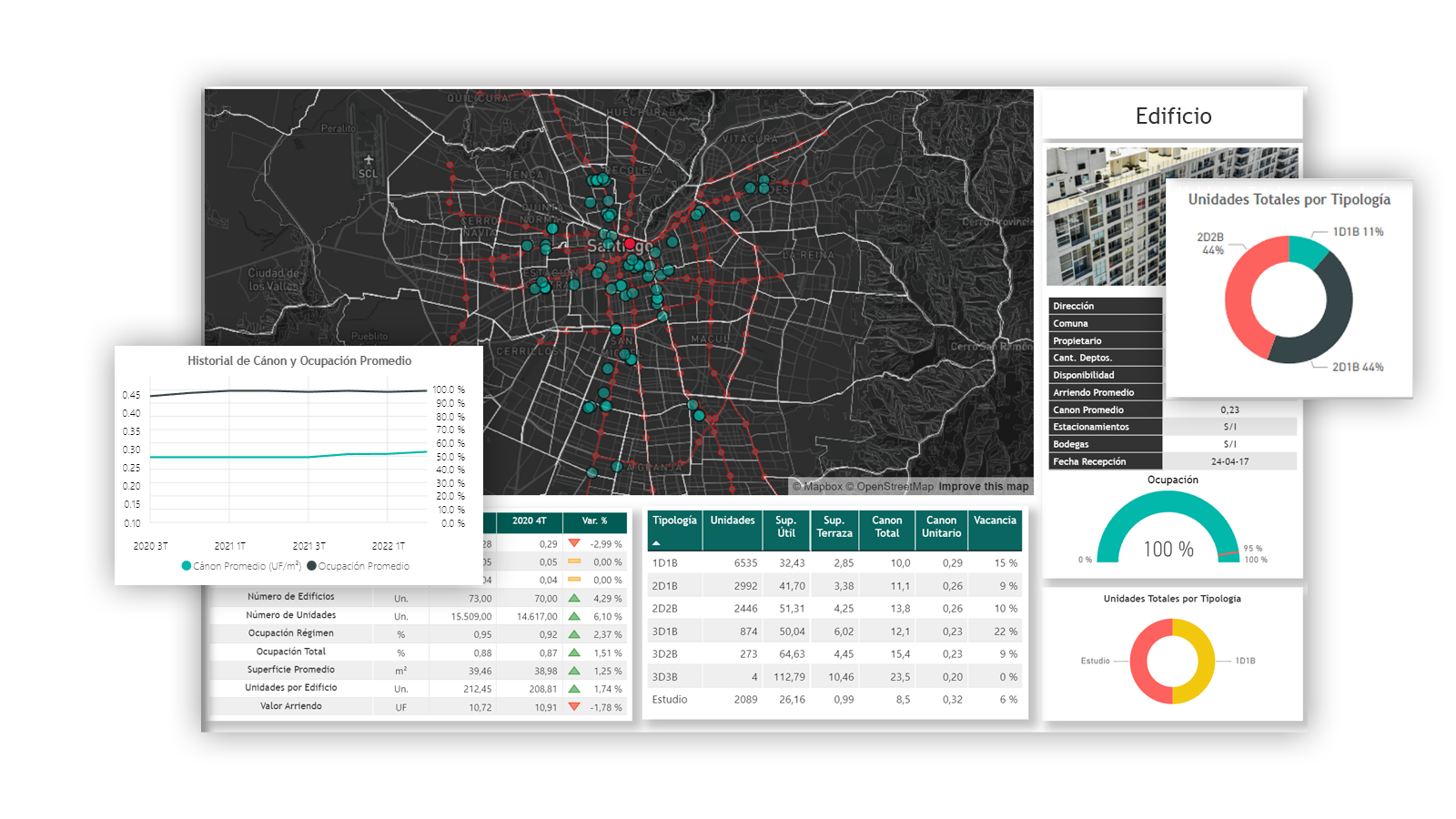The height and width of the screenshot is (819, 1456).
Task: Open the OpenStreetMap attribution link
Action: 895,487
